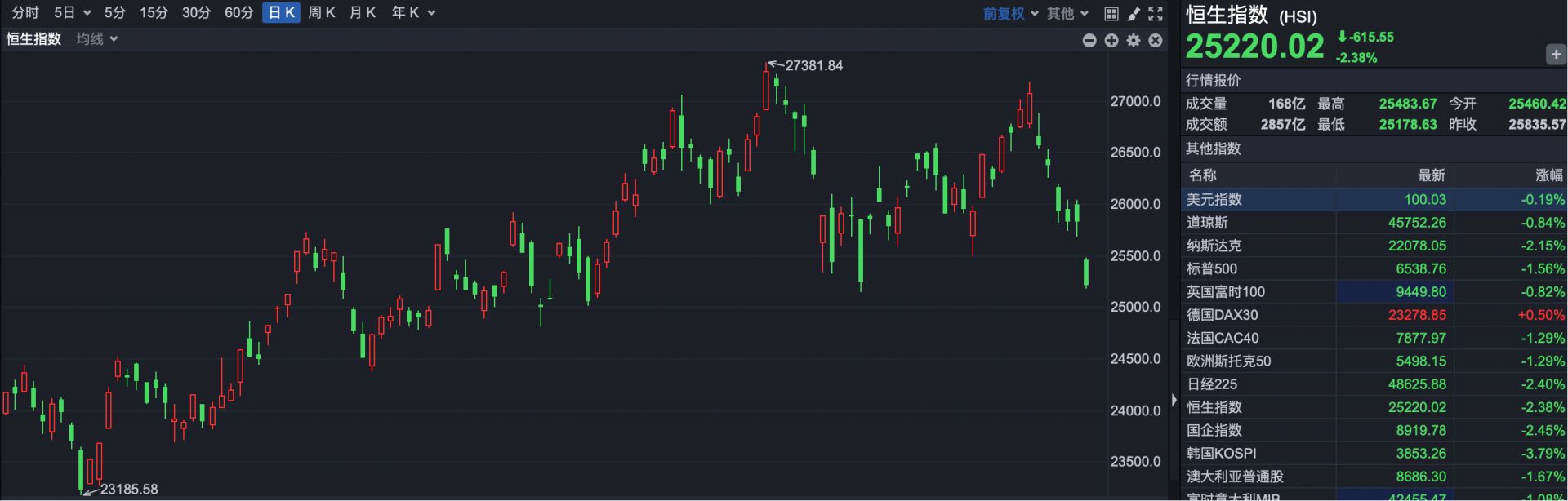1568x501 pixels.
Task: Open the 前复权 adjustment dropdown
Action: (1010, 13)
